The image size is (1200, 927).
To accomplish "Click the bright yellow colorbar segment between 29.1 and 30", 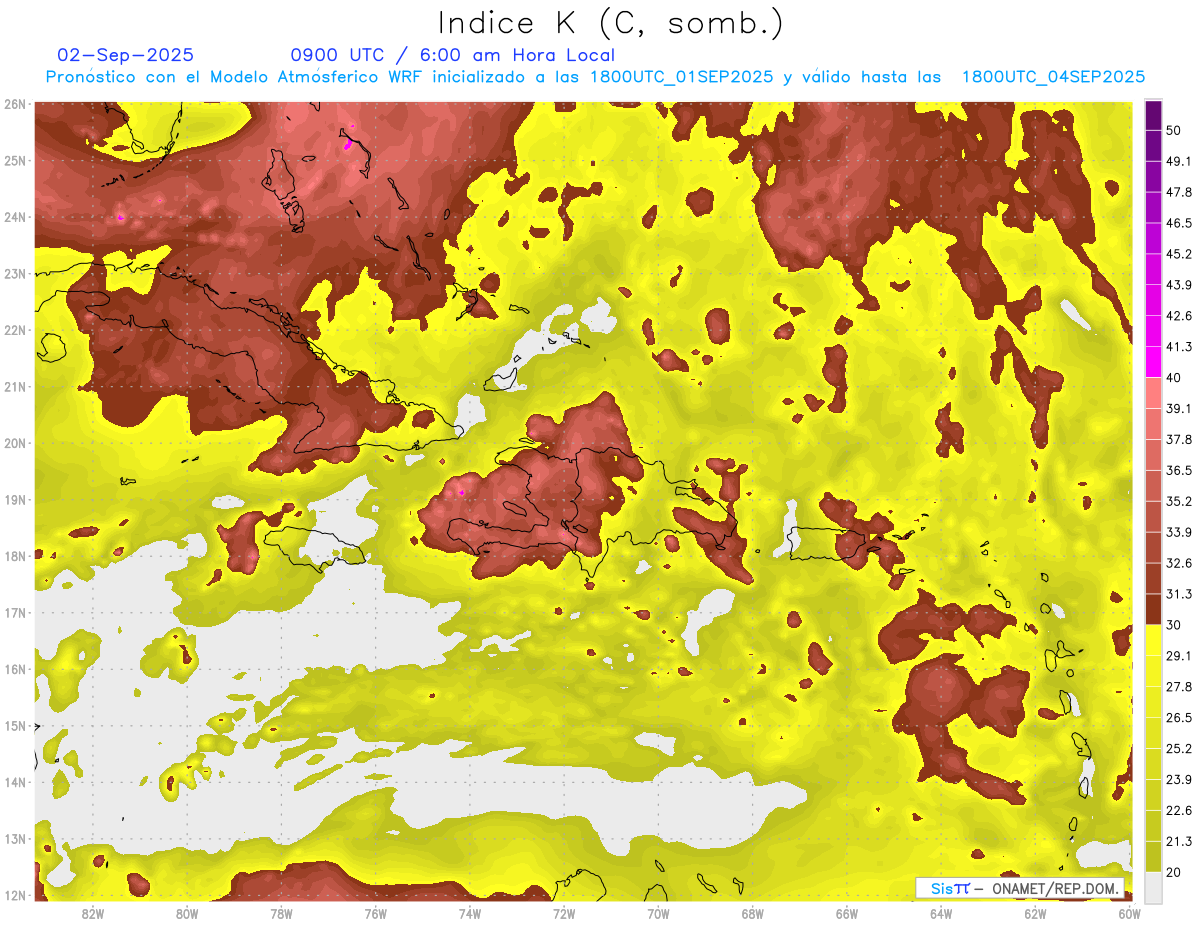I will tap(1153, 641).
